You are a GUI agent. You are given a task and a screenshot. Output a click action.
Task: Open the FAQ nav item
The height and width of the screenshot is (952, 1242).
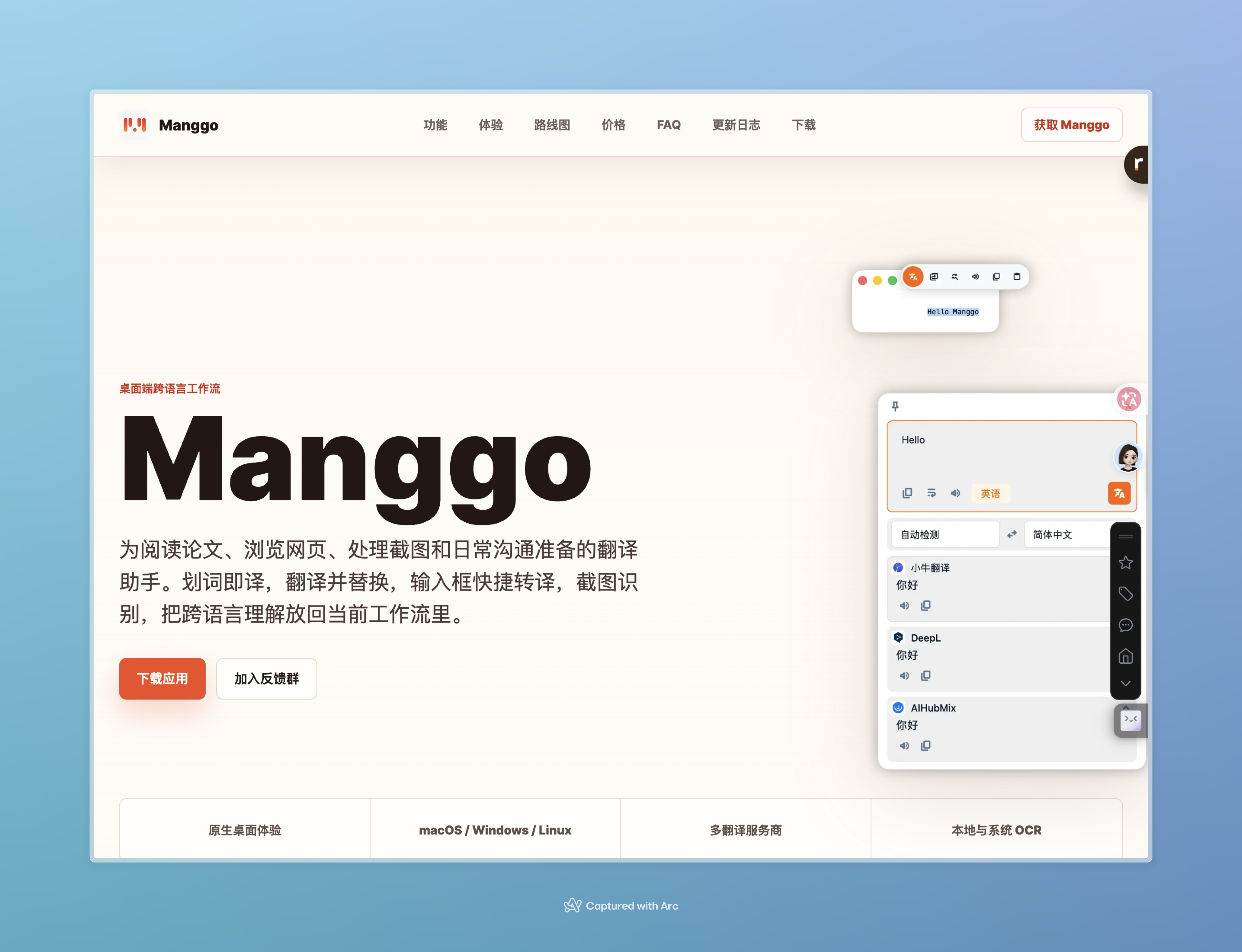[668, 125]
